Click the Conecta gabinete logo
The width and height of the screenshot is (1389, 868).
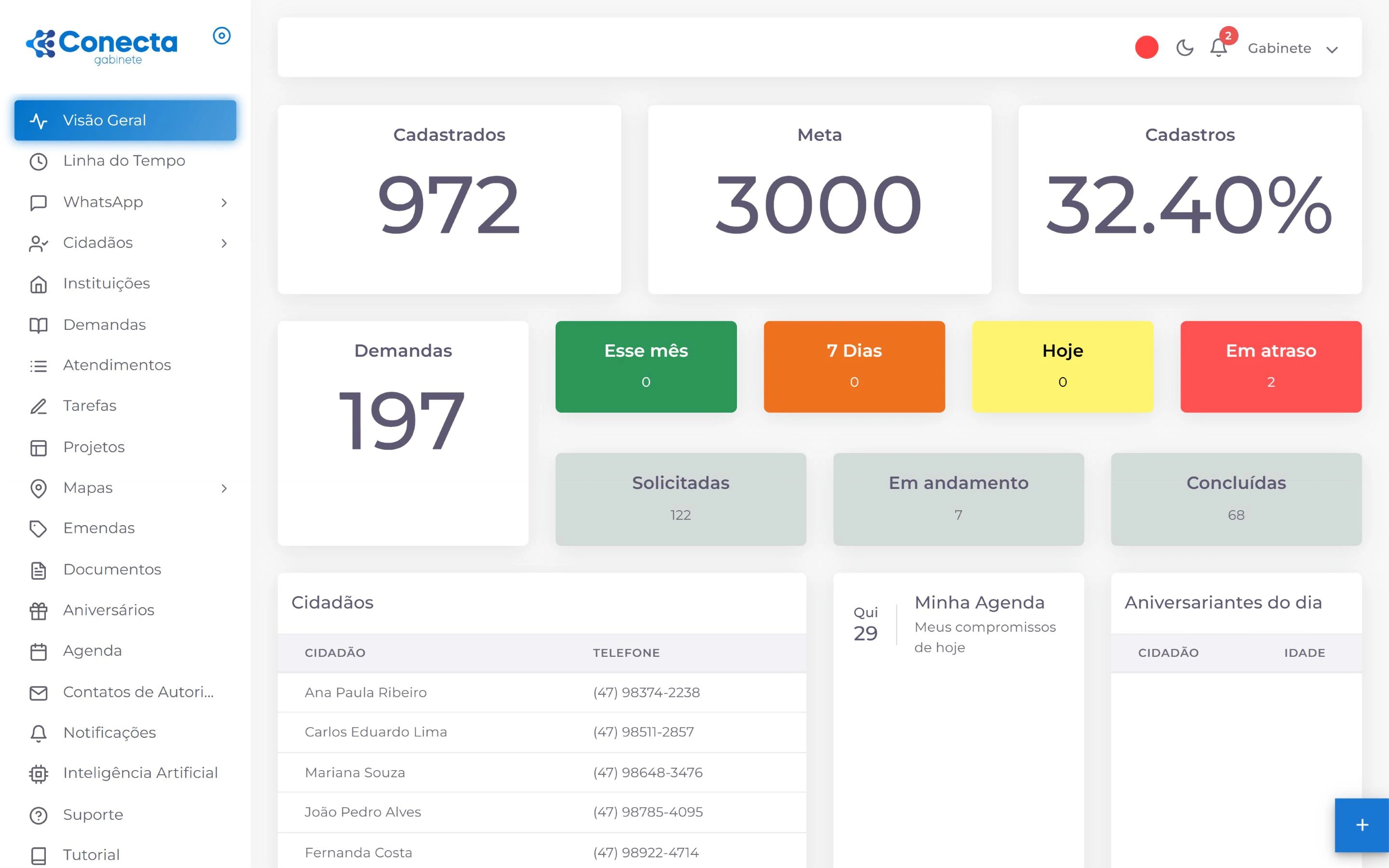pos(102,46)
